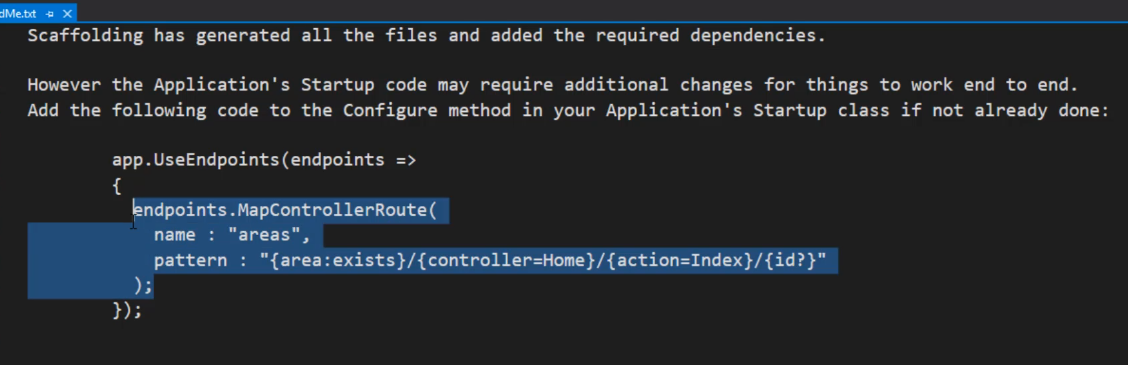Viewport: 1128px width, 365px height.
Task: Close the ReadMe.txt tab
Action: pos(65,14)
